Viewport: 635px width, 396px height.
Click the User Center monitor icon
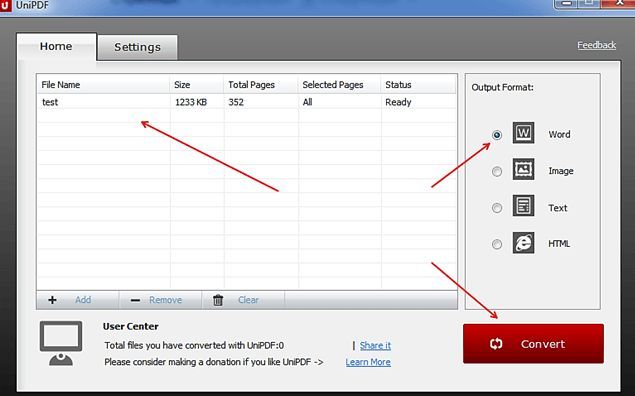tap(61, 343)
